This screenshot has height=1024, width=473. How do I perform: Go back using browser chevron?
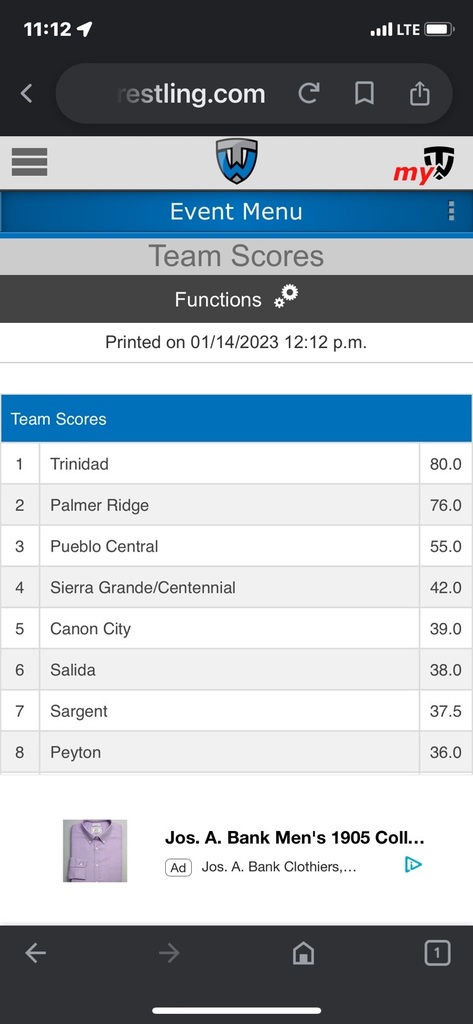[26, 93]
